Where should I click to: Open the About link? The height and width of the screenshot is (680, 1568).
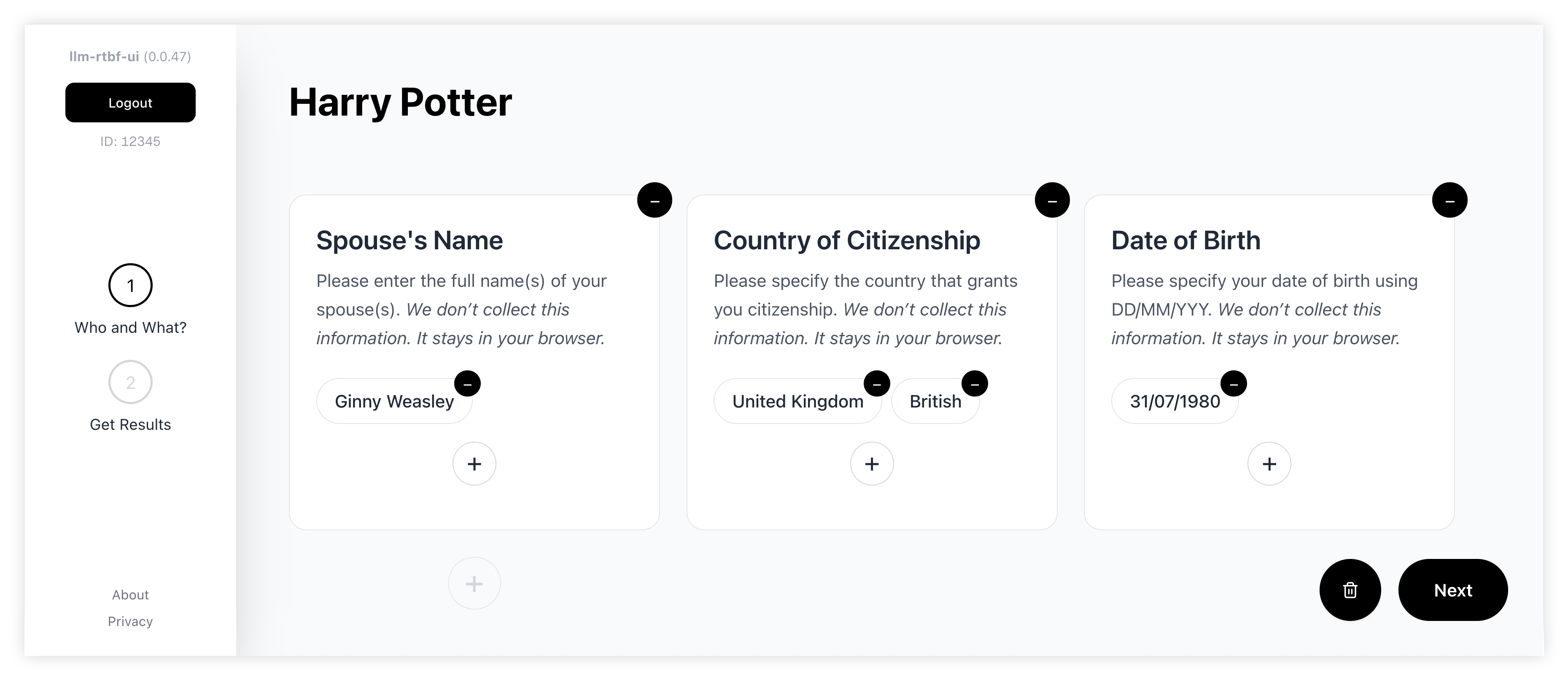[x=130, y=595]
